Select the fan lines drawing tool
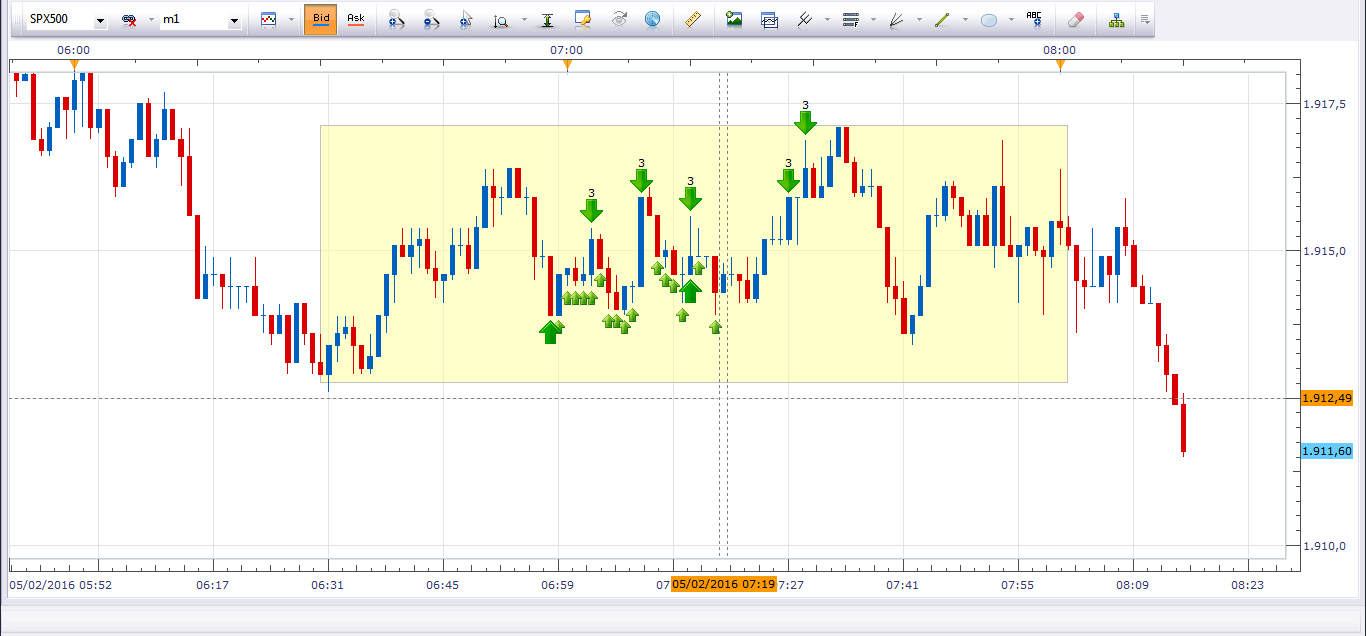The height and width of the screenshot is (636, 1366). 896,19
